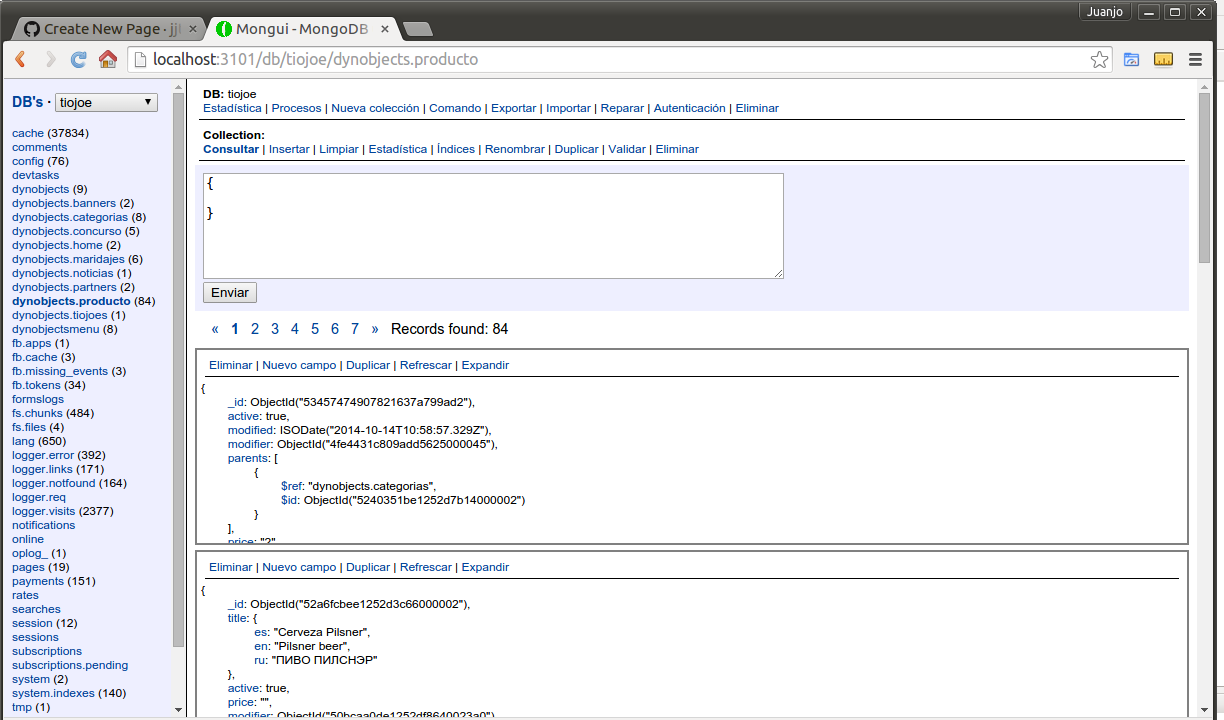Click the main page scrollbar up arrow
Screen dimensions: 1224x720
point(1205,87)
